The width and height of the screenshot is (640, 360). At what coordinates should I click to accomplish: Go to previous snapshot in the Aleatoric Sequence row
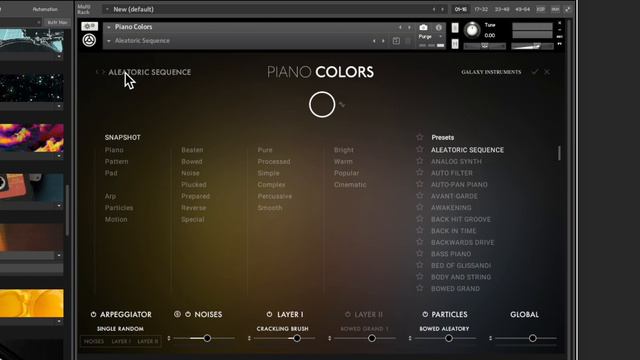374,41
